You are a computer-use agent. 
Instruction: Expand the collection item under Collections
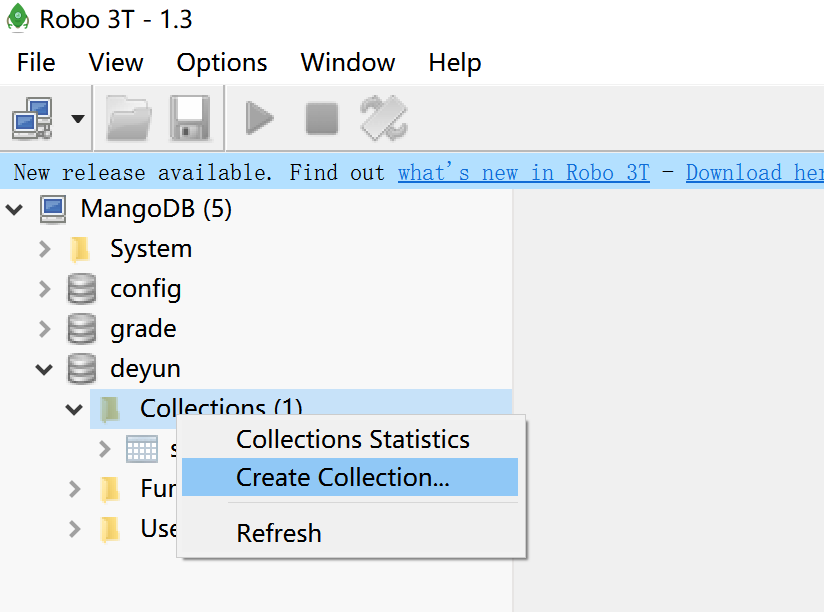pyautogui.click(x=105, y=449)
